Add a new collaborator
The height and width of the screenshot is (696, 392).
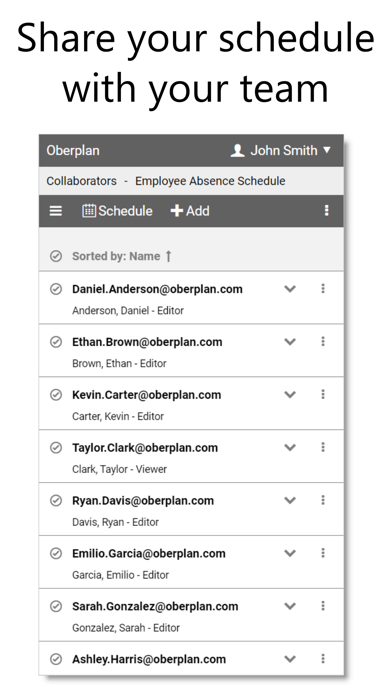tap(190, 211)
